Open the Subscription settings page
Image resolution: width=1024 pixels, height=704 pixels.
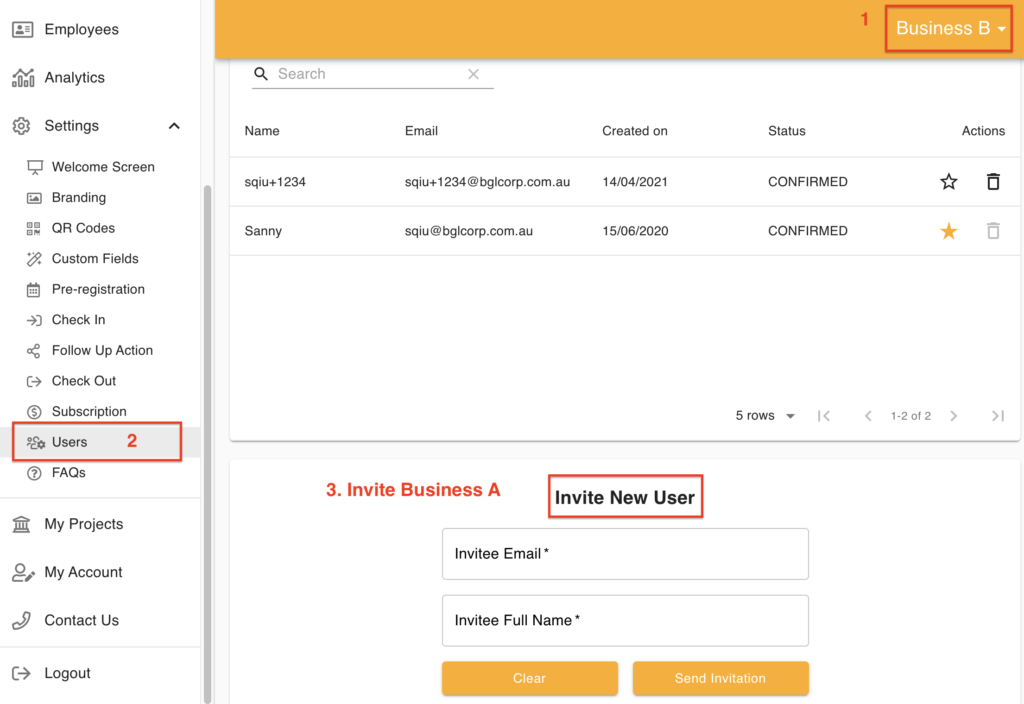click(x=89, y=411)
